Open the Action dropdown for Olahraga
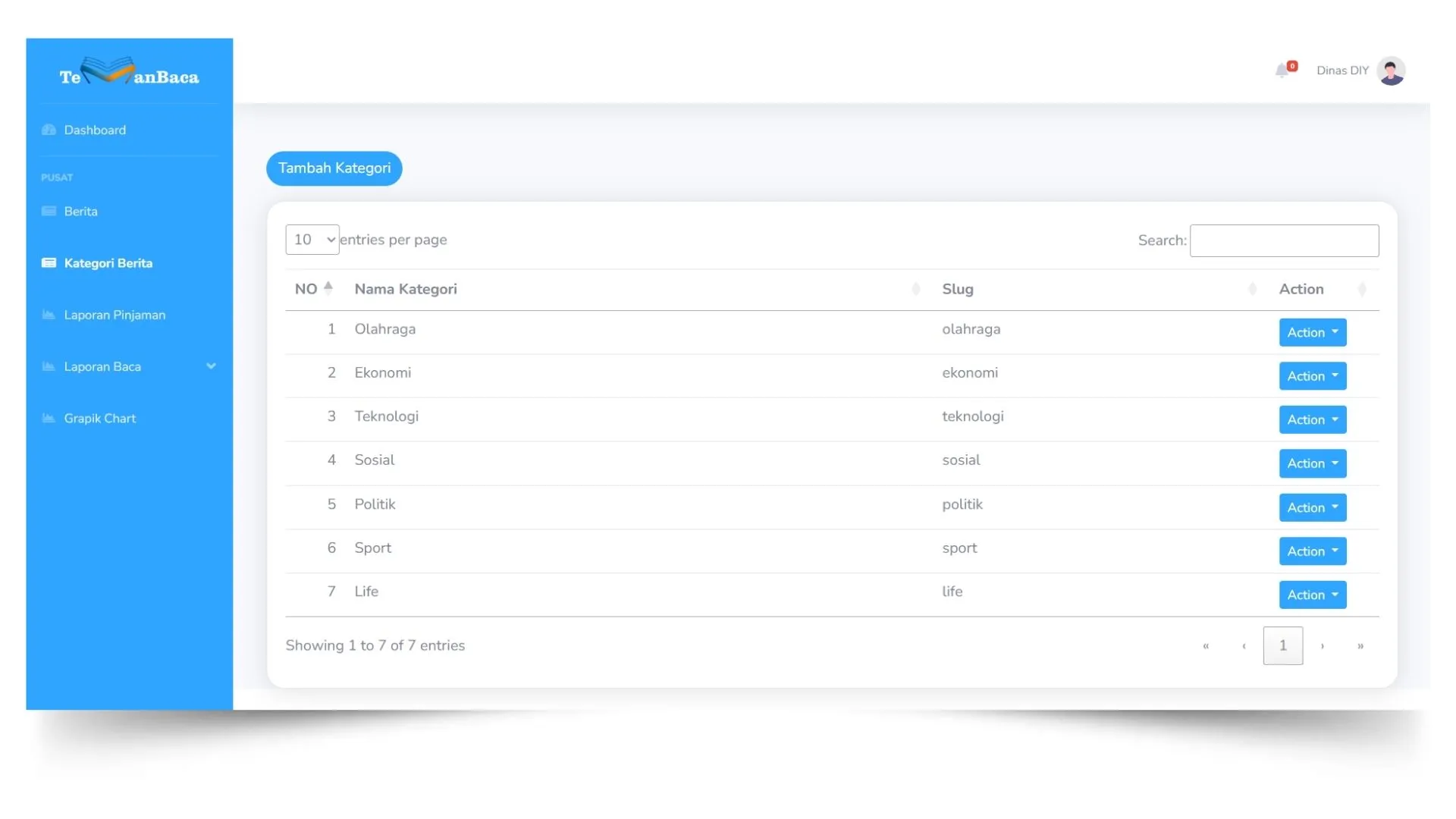 click(1312, 332)
